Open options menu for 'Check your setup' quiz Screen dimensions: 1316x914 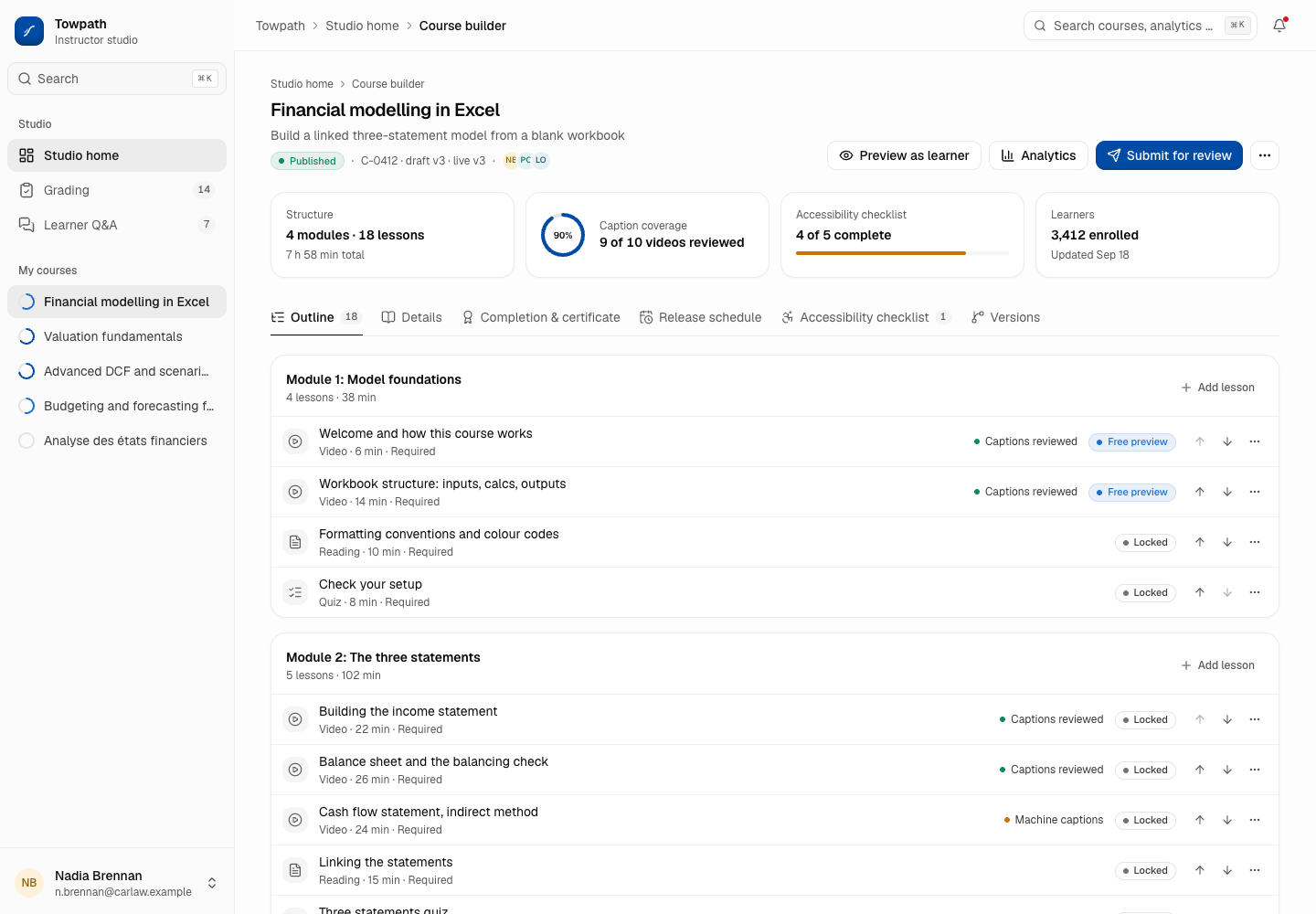coord(1255,592)
